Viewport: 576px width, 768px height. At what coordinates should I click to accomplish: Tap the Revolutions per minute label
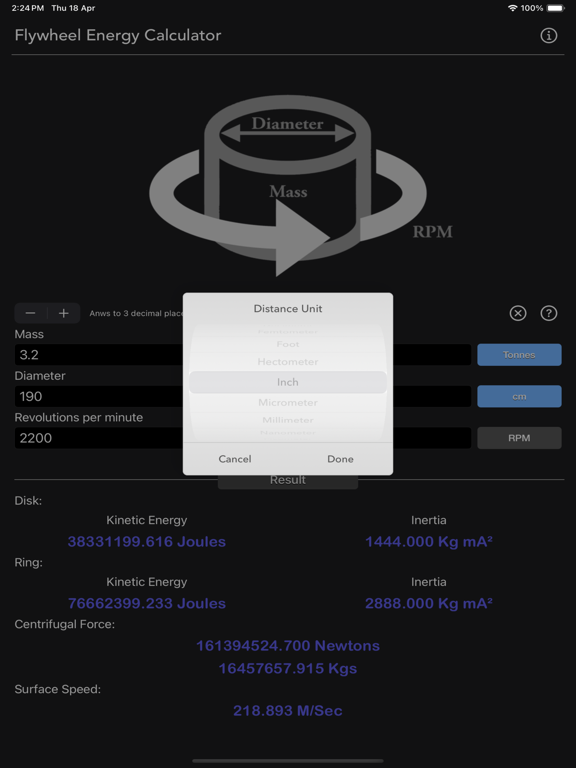click(78, 418)
